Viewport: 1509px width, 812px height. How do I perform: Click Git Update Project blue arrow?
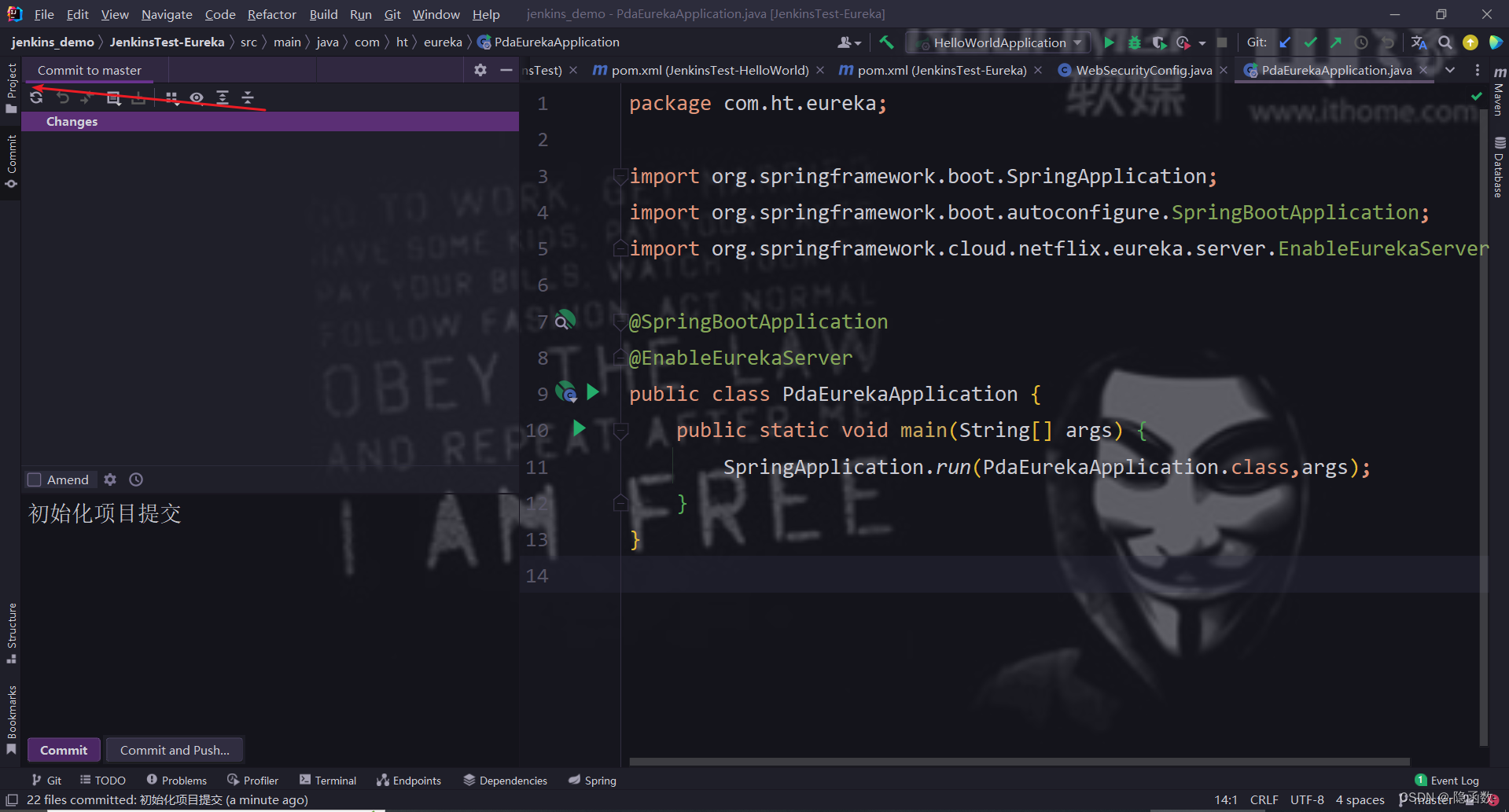pos(1285,42)
